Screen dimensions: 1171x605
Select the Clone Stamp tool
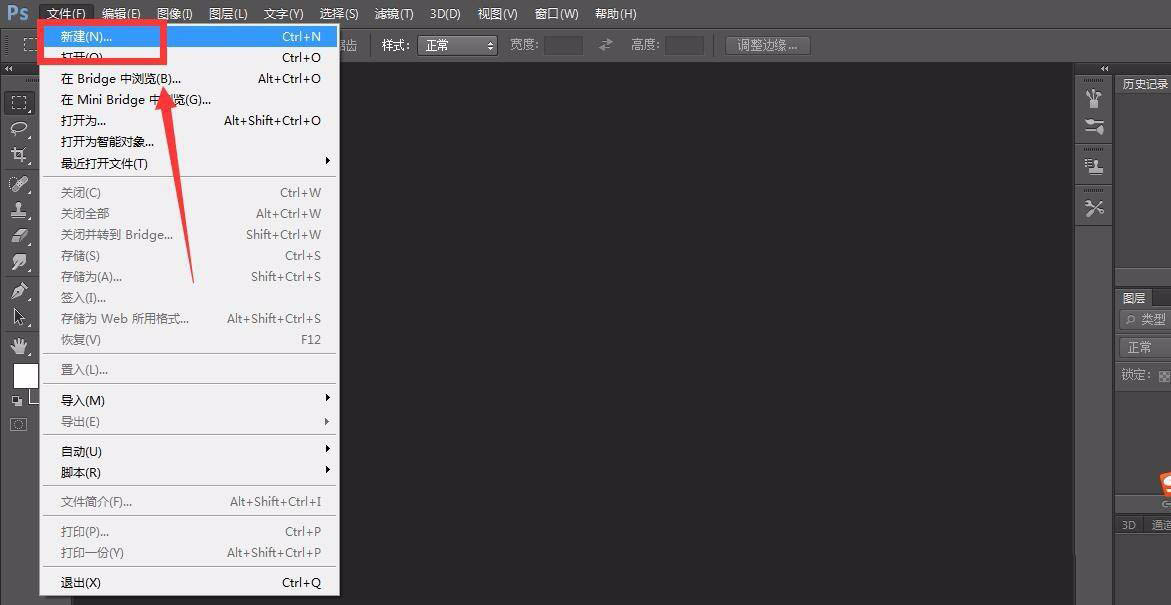[x=19, y=209]
